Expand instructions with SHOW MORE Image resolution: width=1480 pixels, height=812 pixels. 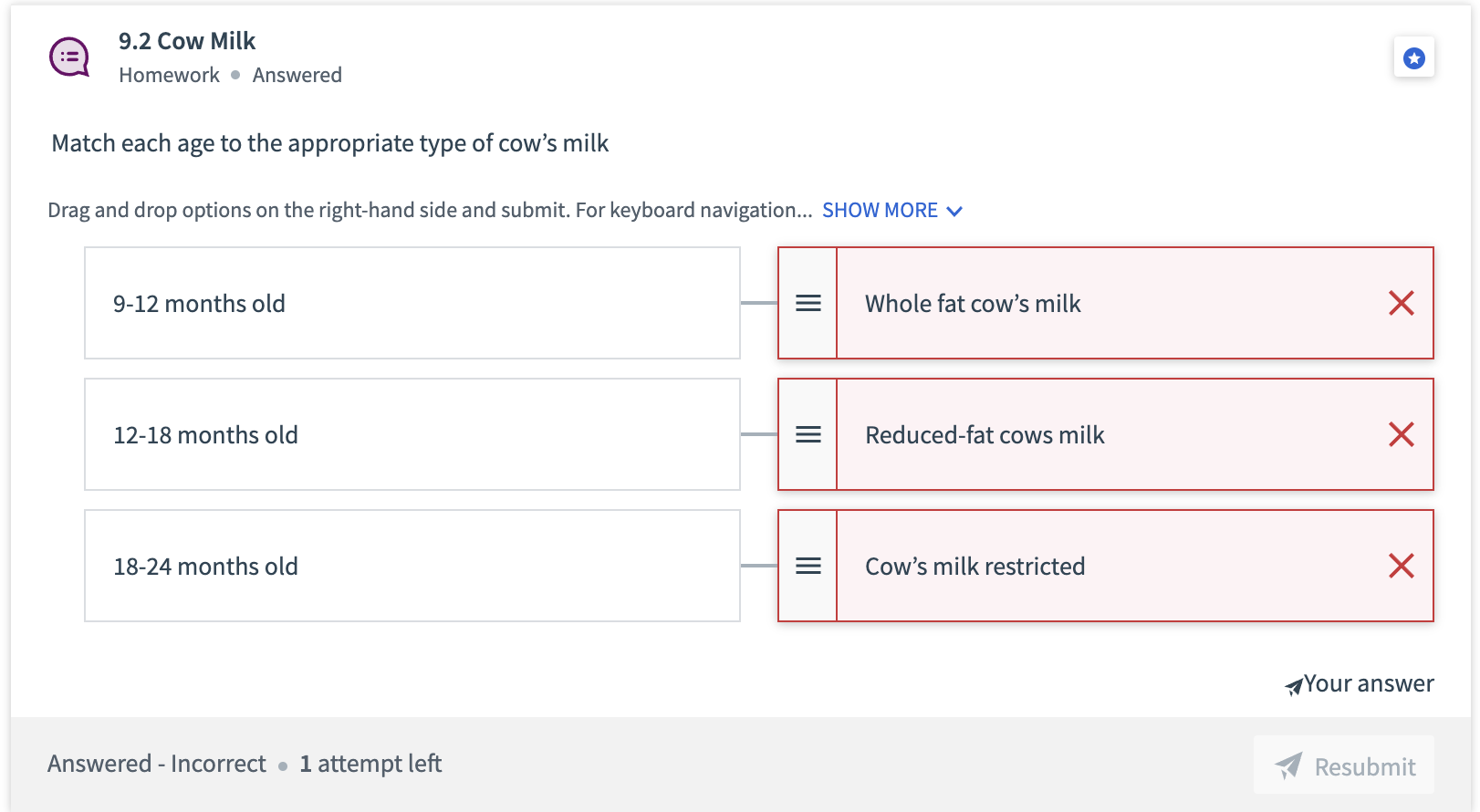point(880,211)
